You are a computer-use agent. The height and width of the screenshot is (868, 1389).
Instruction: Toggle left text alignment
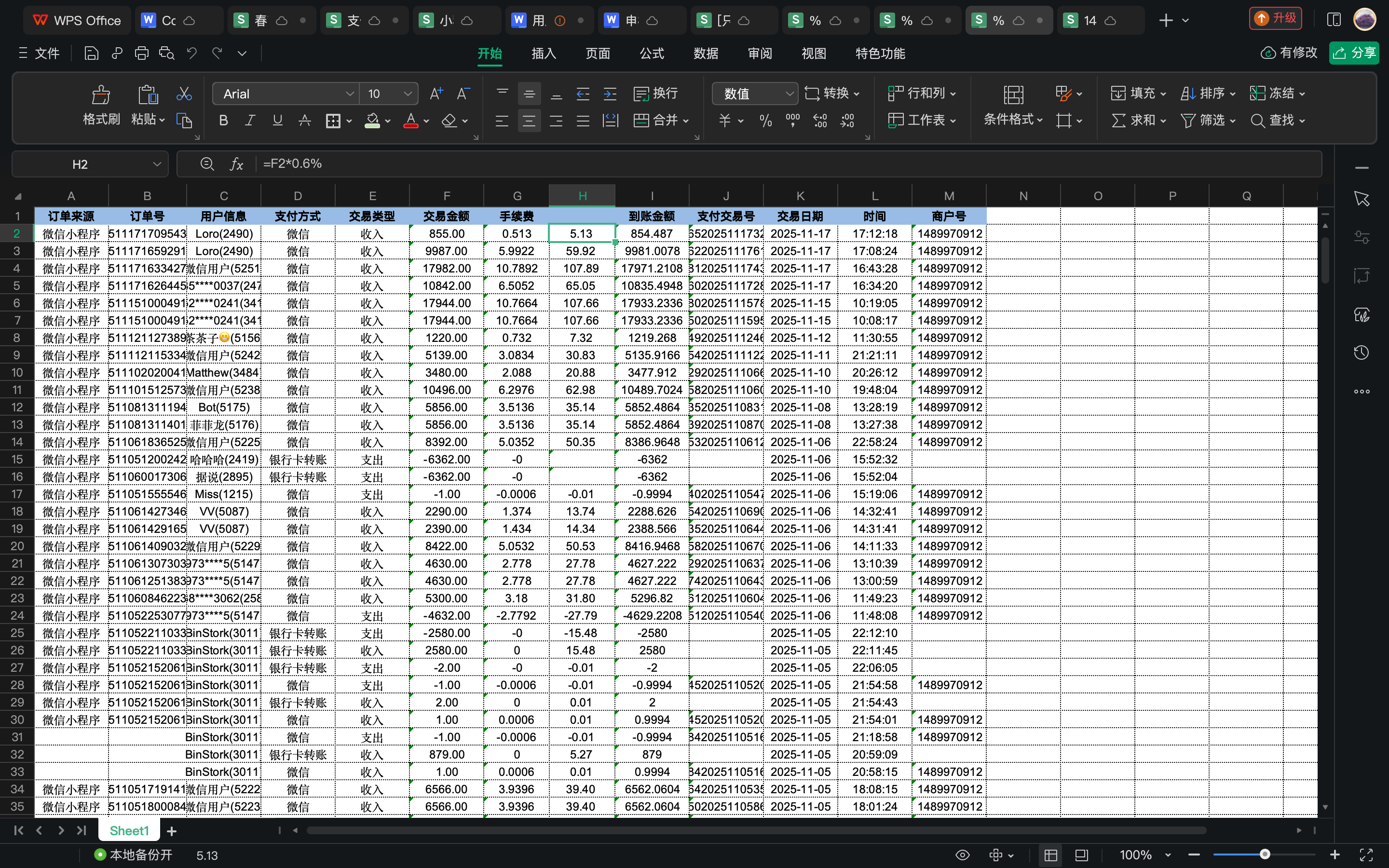(502, 121)
